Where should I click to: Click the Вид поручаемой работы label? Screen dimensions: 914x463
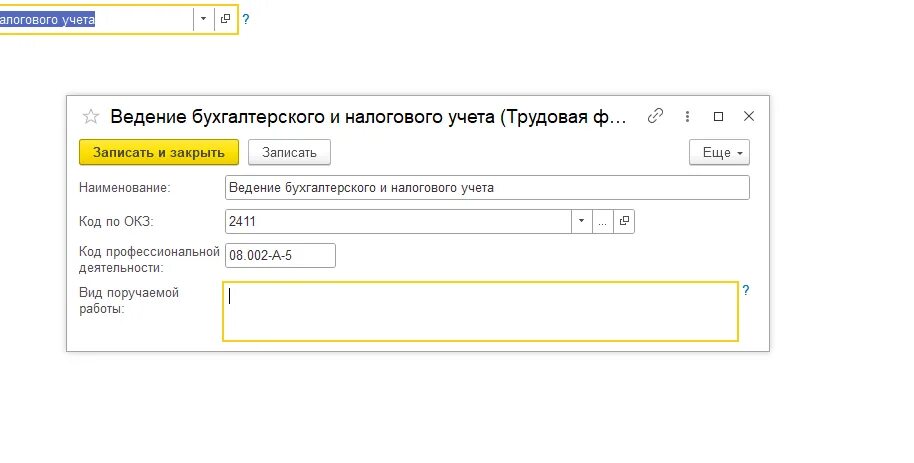click(x=129, y=301)
